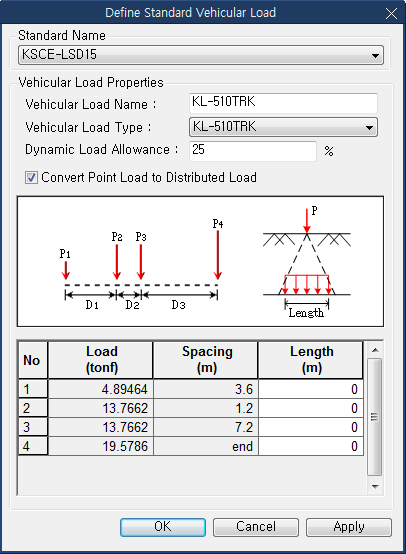The height and width of the screenshot is (554, 406).
Task: Click the axle load diagram image
Action: 200,261
